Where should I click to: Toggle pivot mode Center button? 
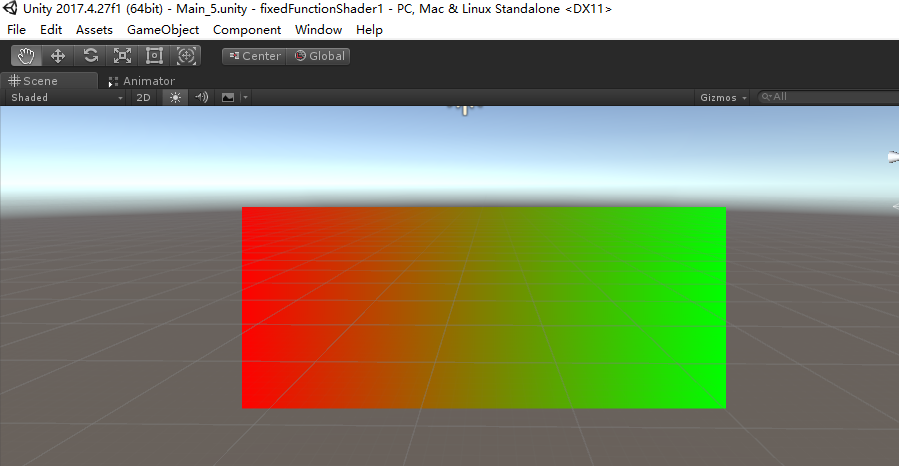[x=254, y=56]
